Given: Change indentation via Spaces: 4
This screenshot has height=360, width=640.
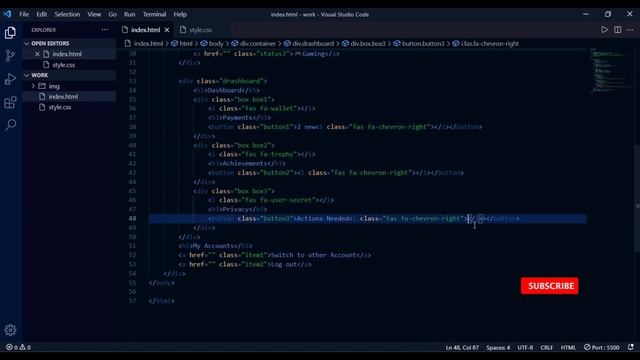Looking at the screenshot, I should click(x=498, y=347).
